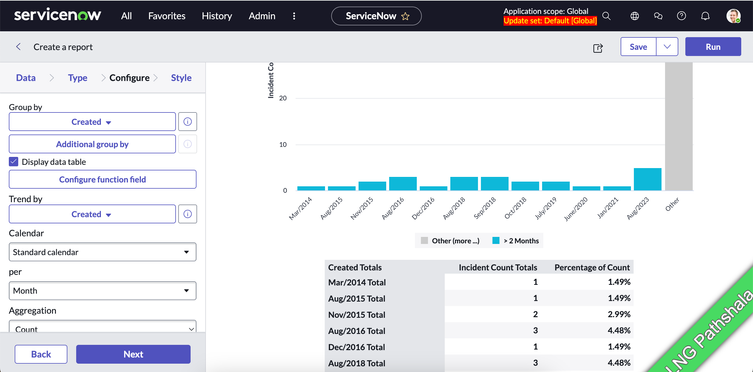
Task: Click the Created Totals column header
Action: pos(355,267)
